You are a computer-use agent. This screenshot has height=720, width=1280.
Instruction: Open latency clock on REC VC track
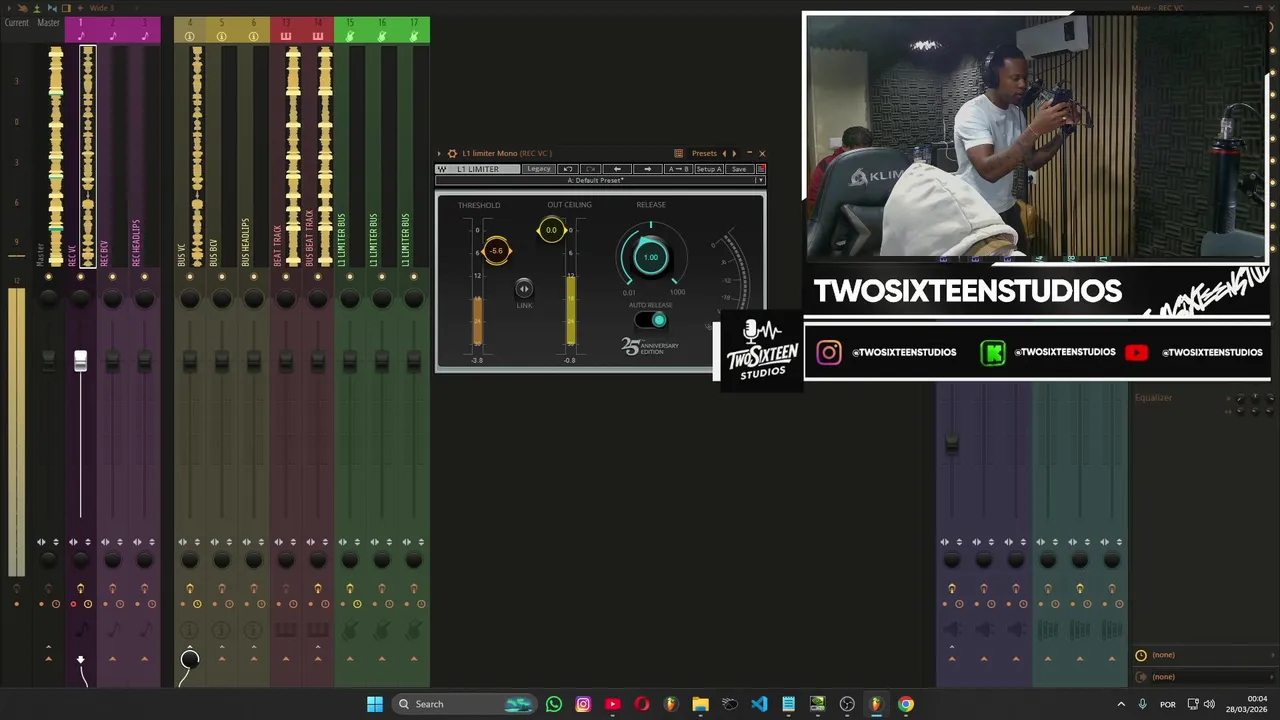pos(88,604)
